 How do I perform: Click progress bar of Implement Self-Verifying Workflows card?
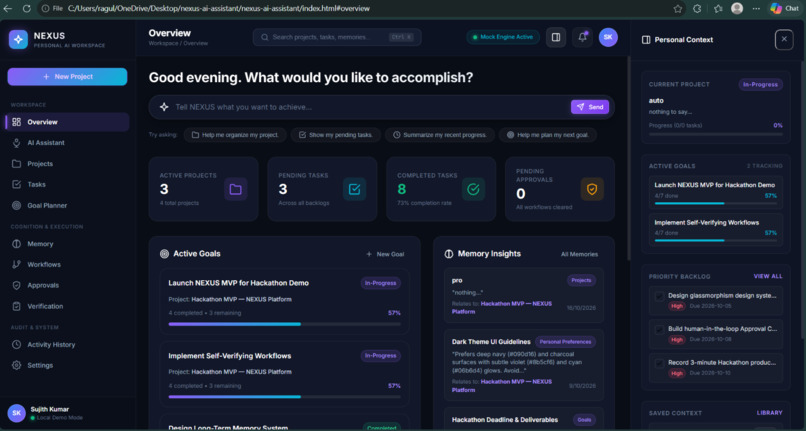(x=284, y=397)
